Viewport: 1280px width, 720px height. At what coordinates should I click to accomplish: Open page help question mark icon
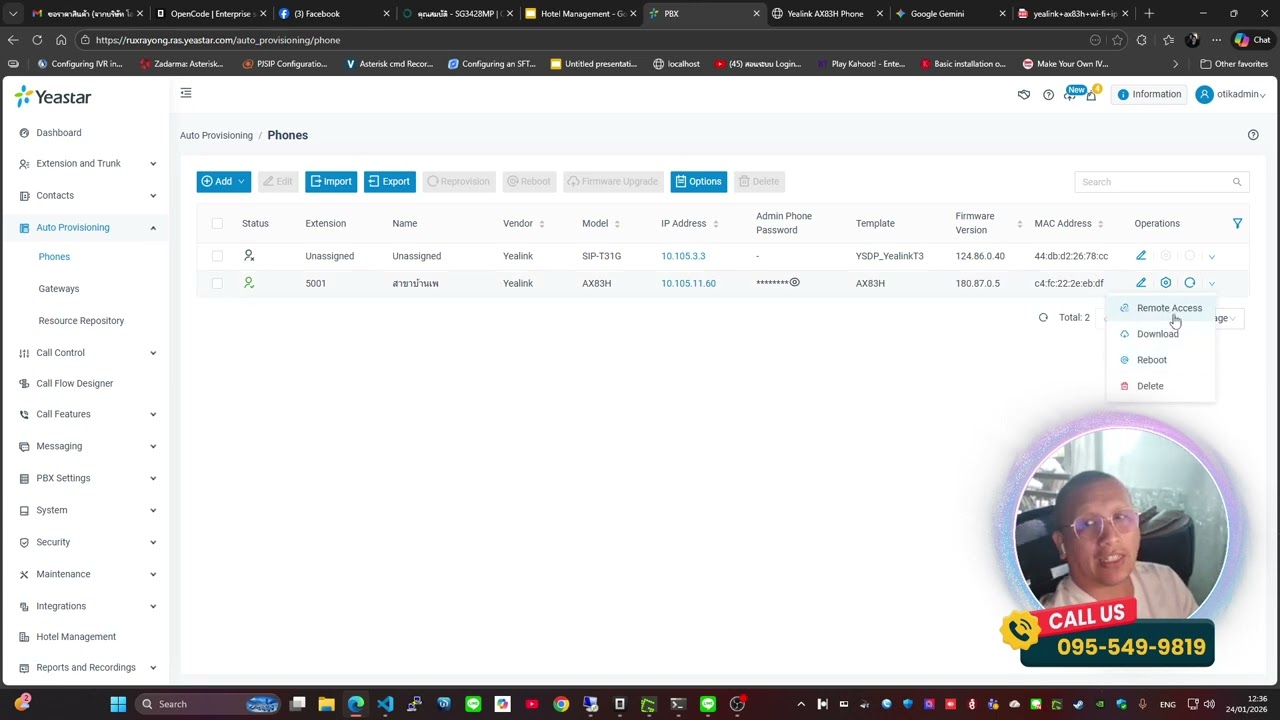[1253, 135]
